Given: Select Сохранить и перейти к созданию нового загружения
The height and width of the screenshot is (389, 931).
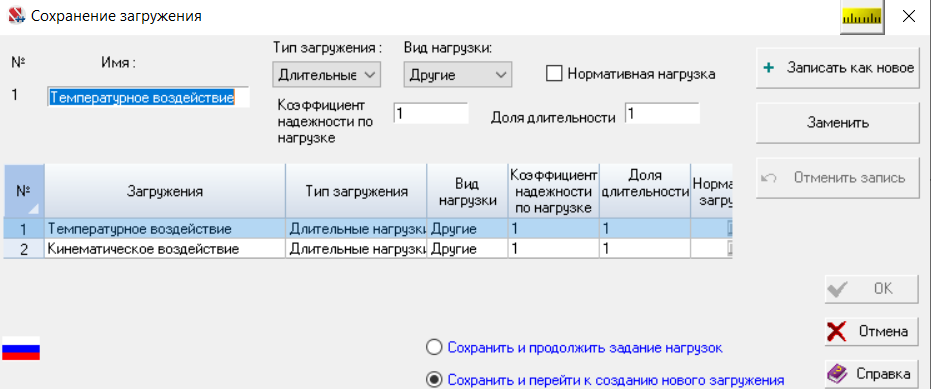Looking at the screenshot, I should click(x=435, y=379).
